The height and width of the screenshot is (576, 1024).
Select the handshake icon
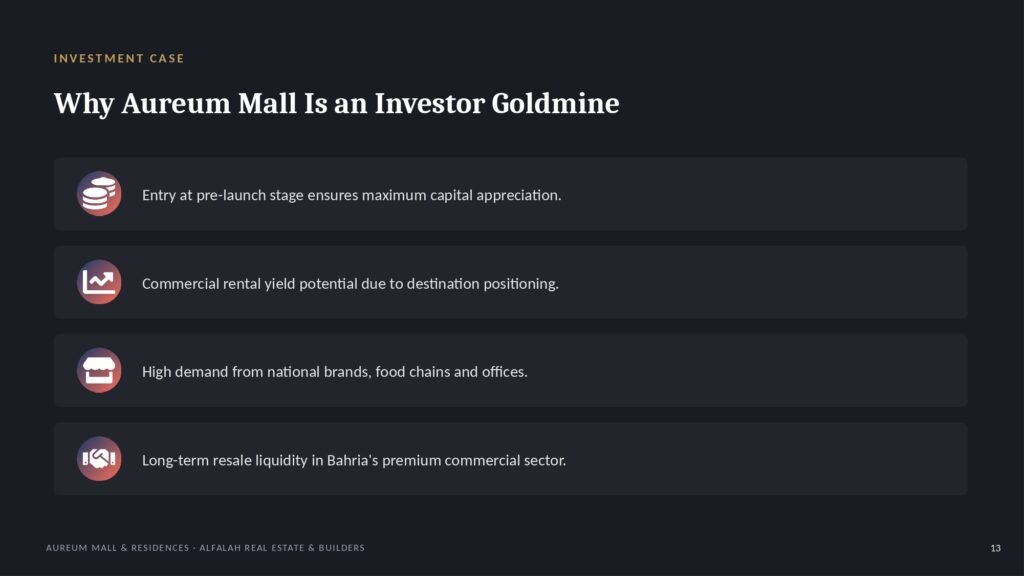click(99, 458)
